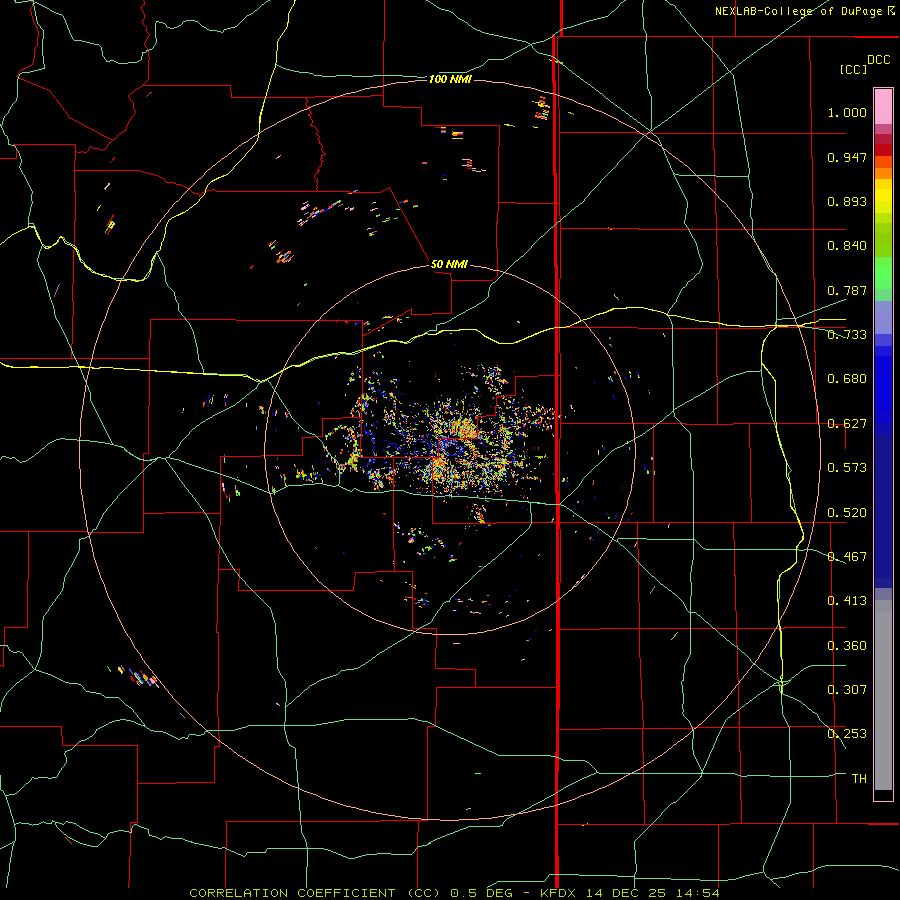The height and width of the screenshot is (900, 900).
Task: Click the 100 NMI range ring label
Action: [450, 79]
